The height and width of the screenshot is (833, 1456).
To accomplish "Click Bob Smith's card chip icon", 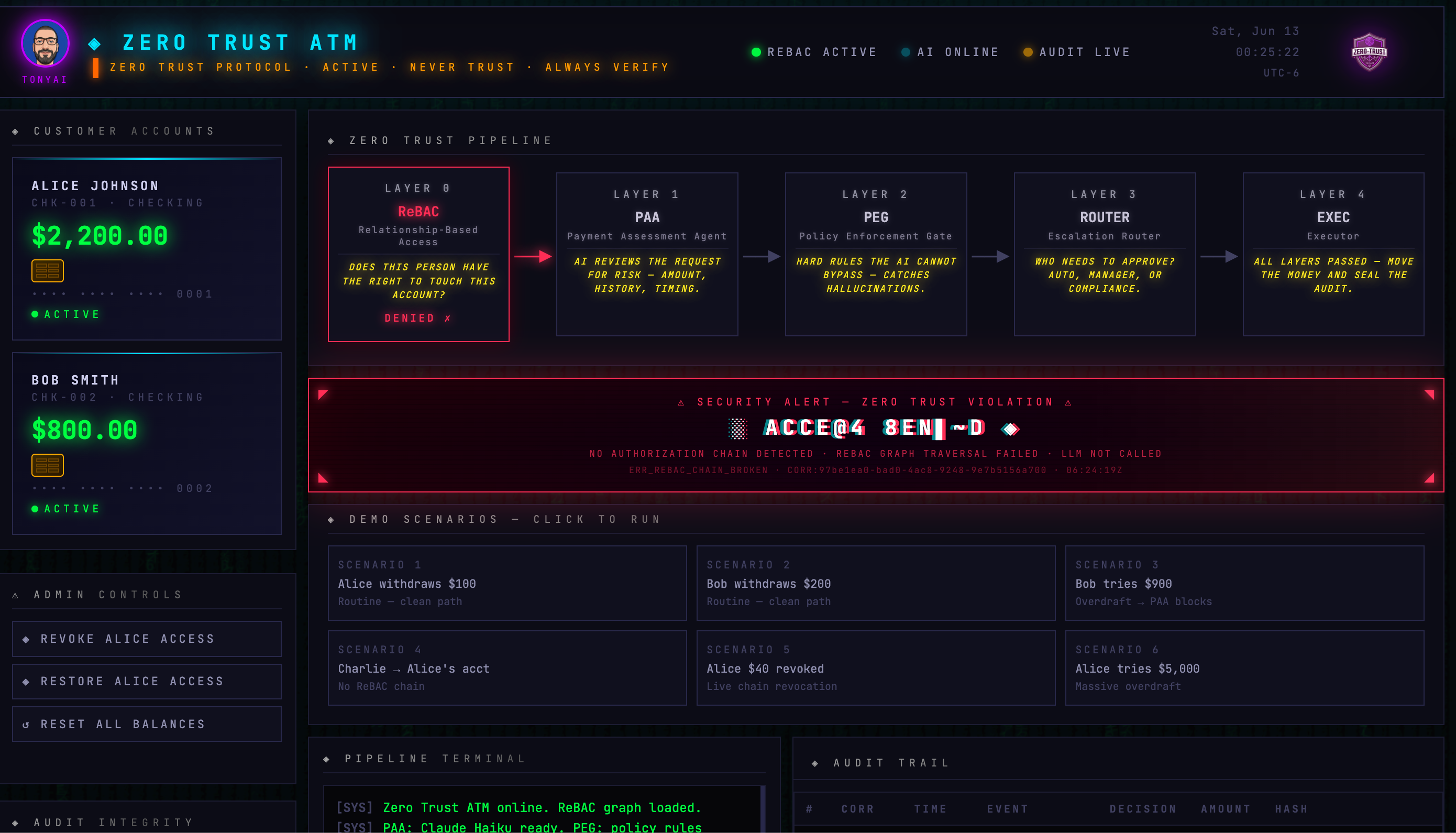I will (48, 465).
